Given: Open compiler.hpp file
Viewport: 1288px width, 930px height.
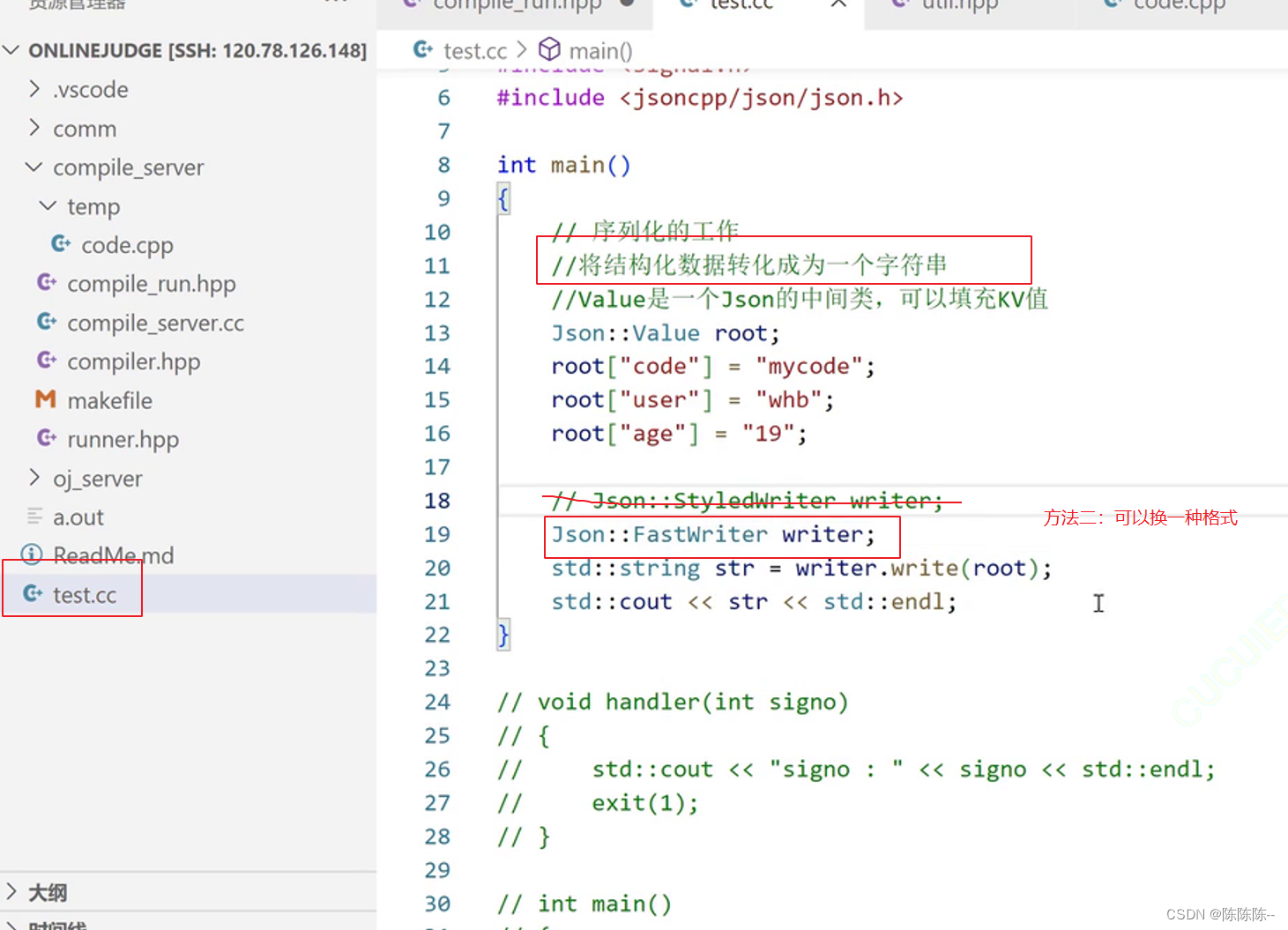Looking at the screenshot, I should pyautogui.click(x=134, y=361).
